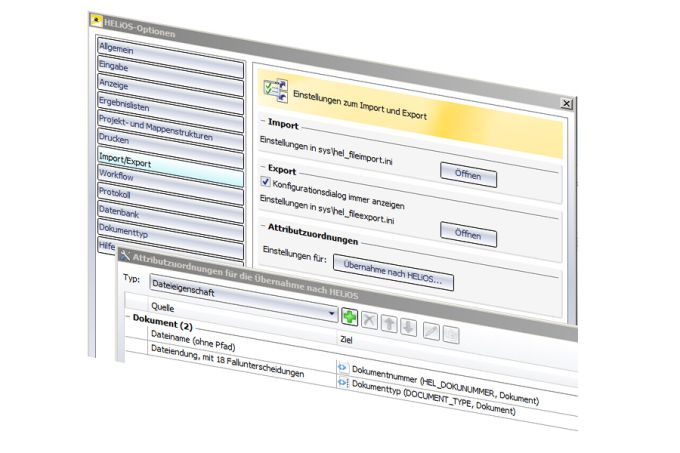Select the Workflow options tab

170,186
